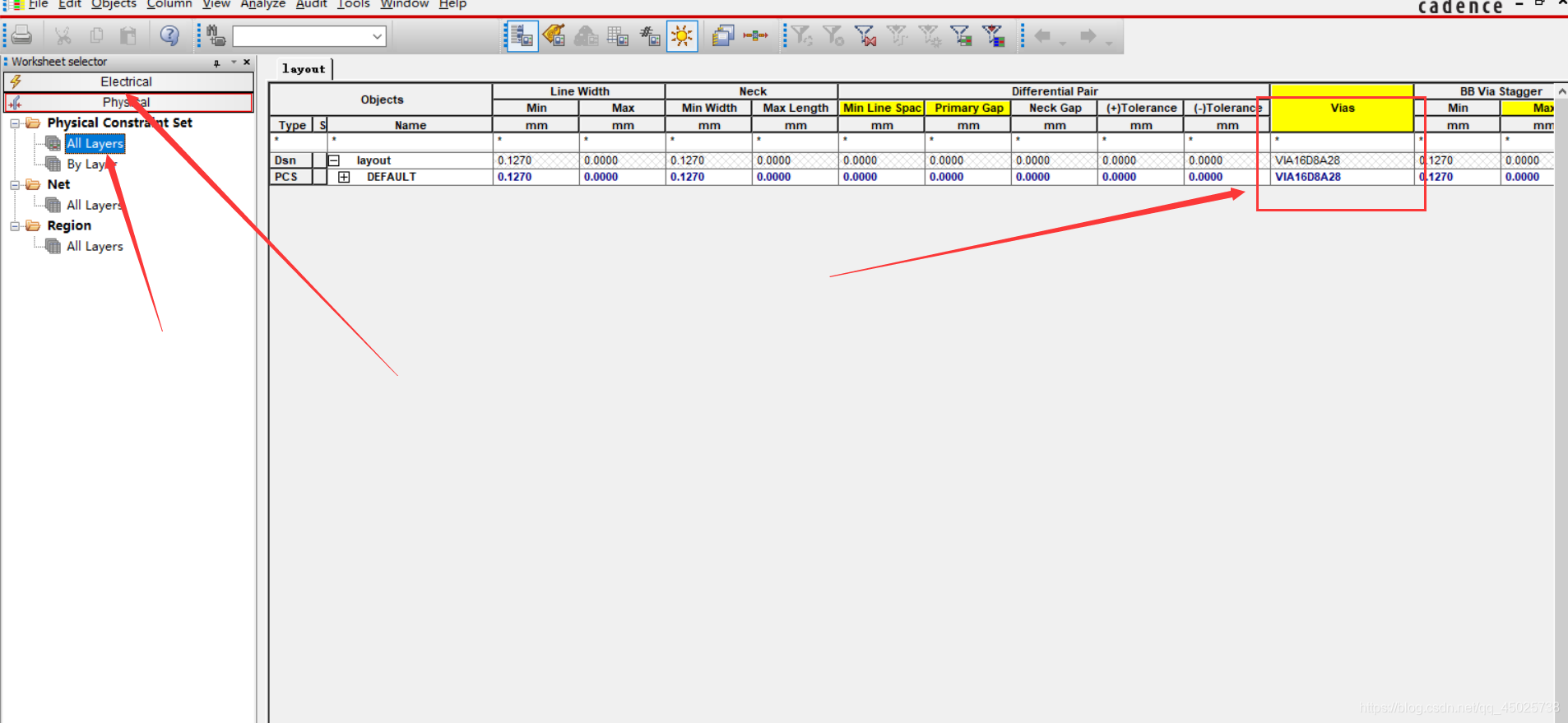This screenshot has width=1568, height=723.
Task: Click the Objects header cell
Action: pyautogui.click(x=382, y=100)
